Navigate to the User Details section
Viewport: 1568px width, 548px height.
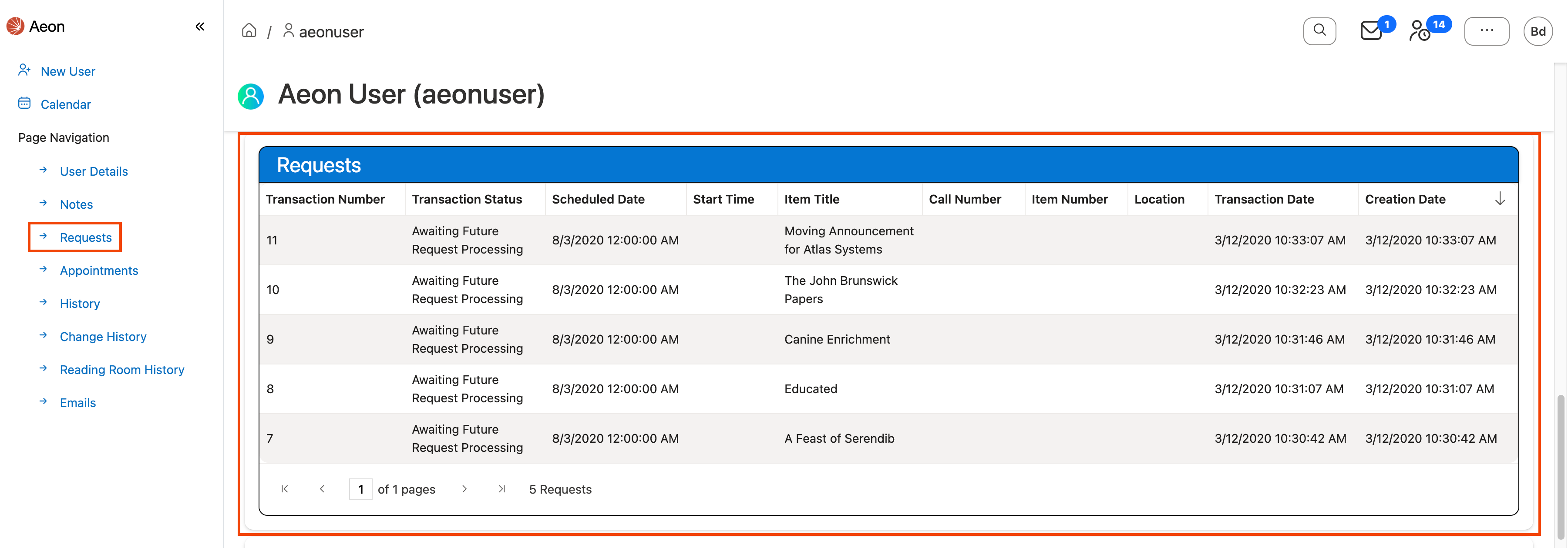[x=93, y=171]
